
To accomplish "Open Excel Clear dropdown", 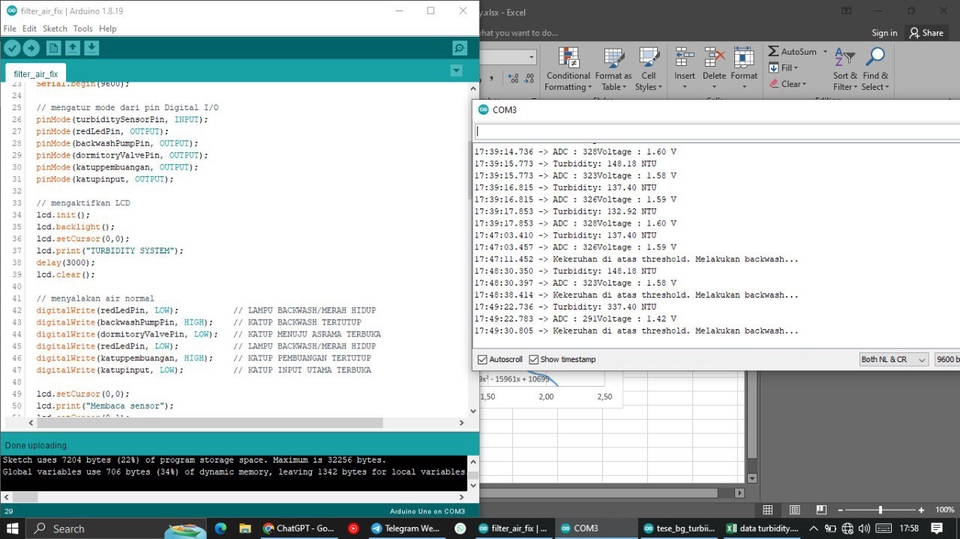I will (x=788, y=84).
